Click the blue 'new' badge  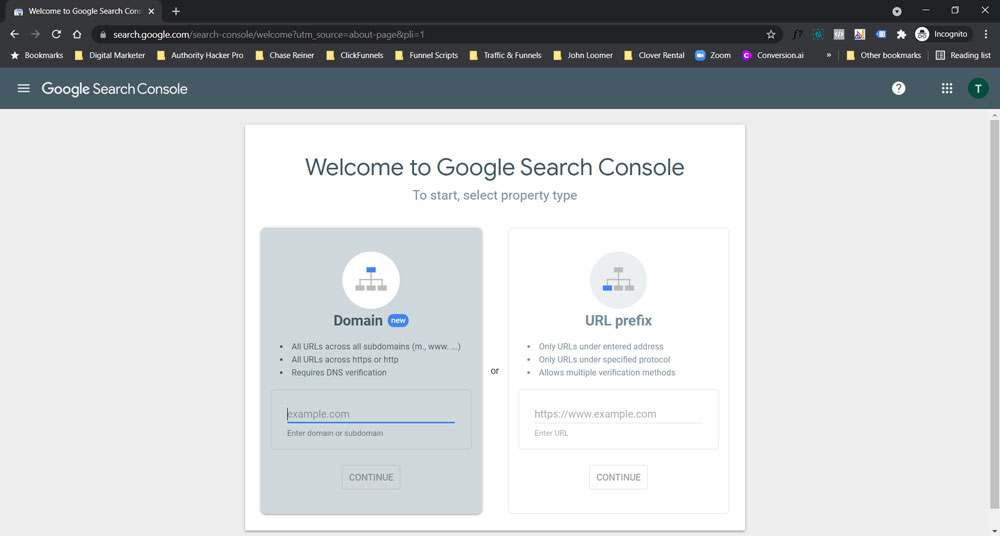(398, 320)
